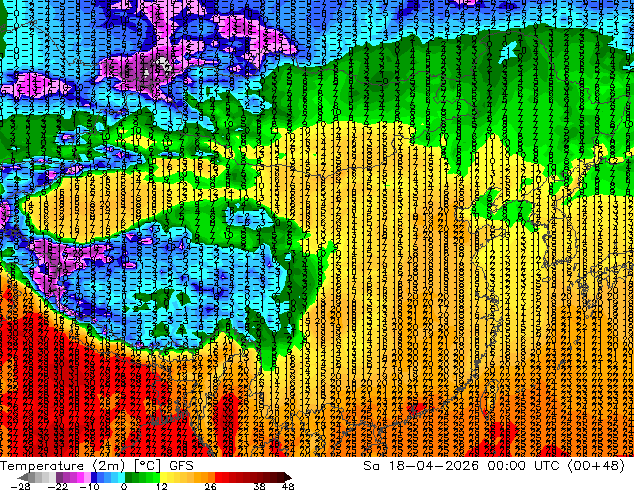This screenshot has height=490, width=634.
Task: Click the dark blue segment of the color scale
Action: click(94, 477)
